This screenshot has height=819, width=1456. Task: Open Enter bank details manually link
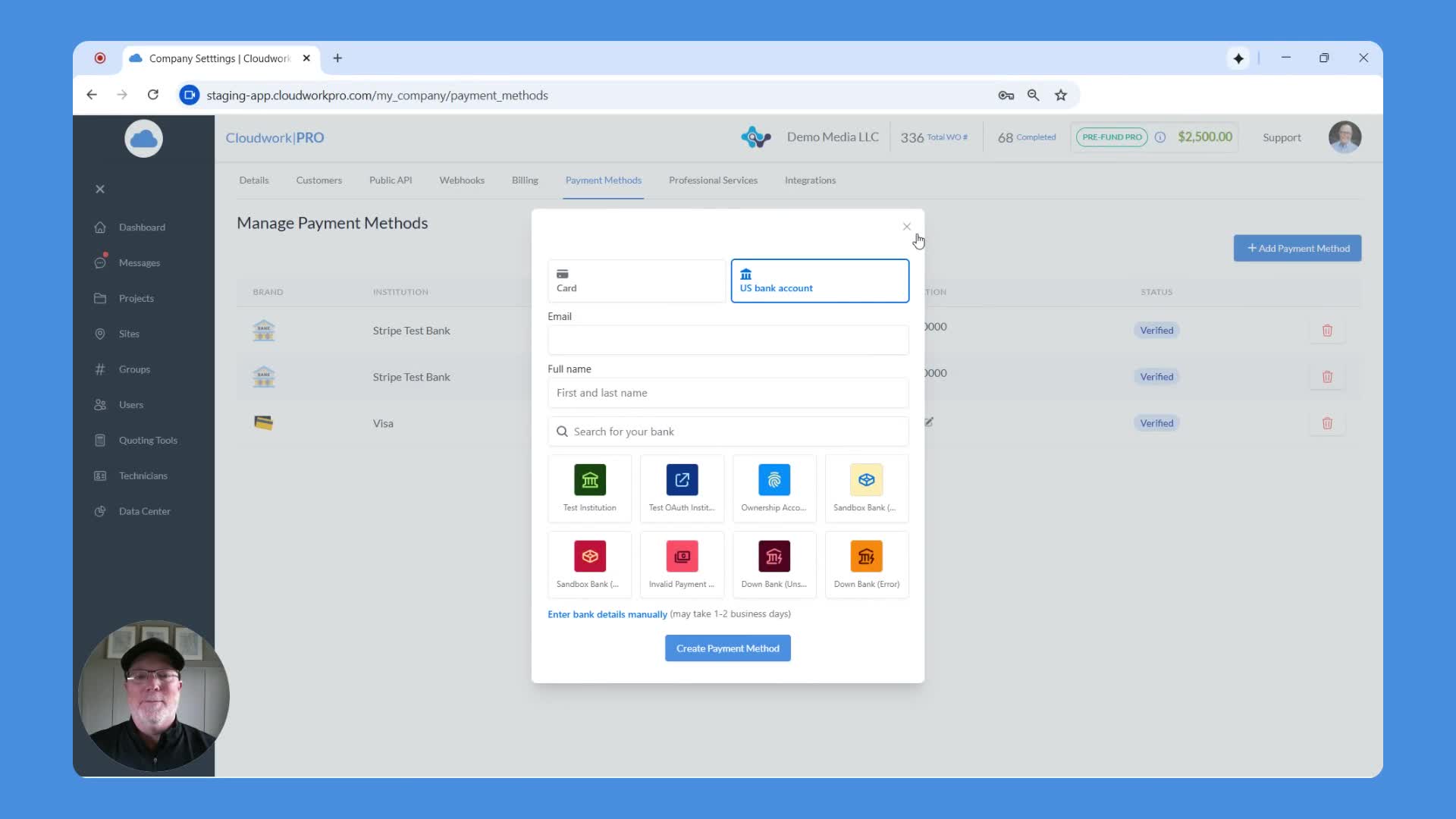point(607,614)
